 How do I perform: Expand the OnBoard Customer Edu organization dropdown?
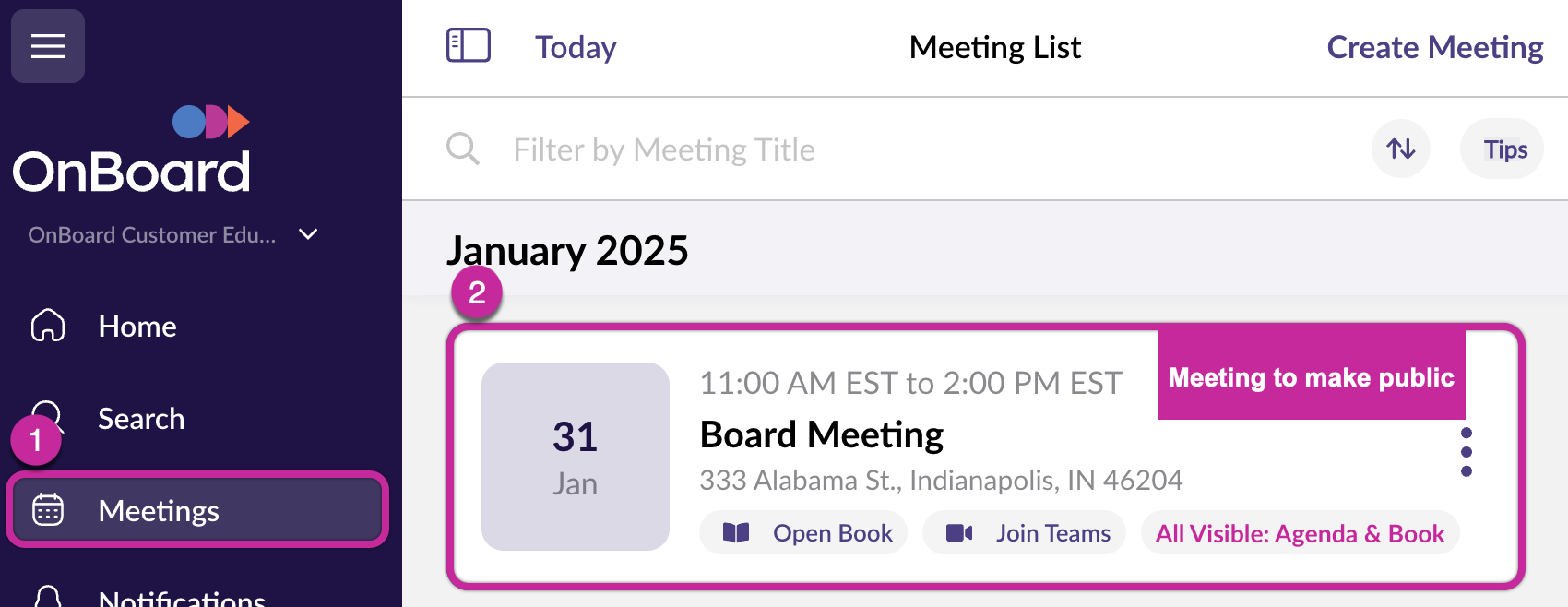[x=308, y=234]
